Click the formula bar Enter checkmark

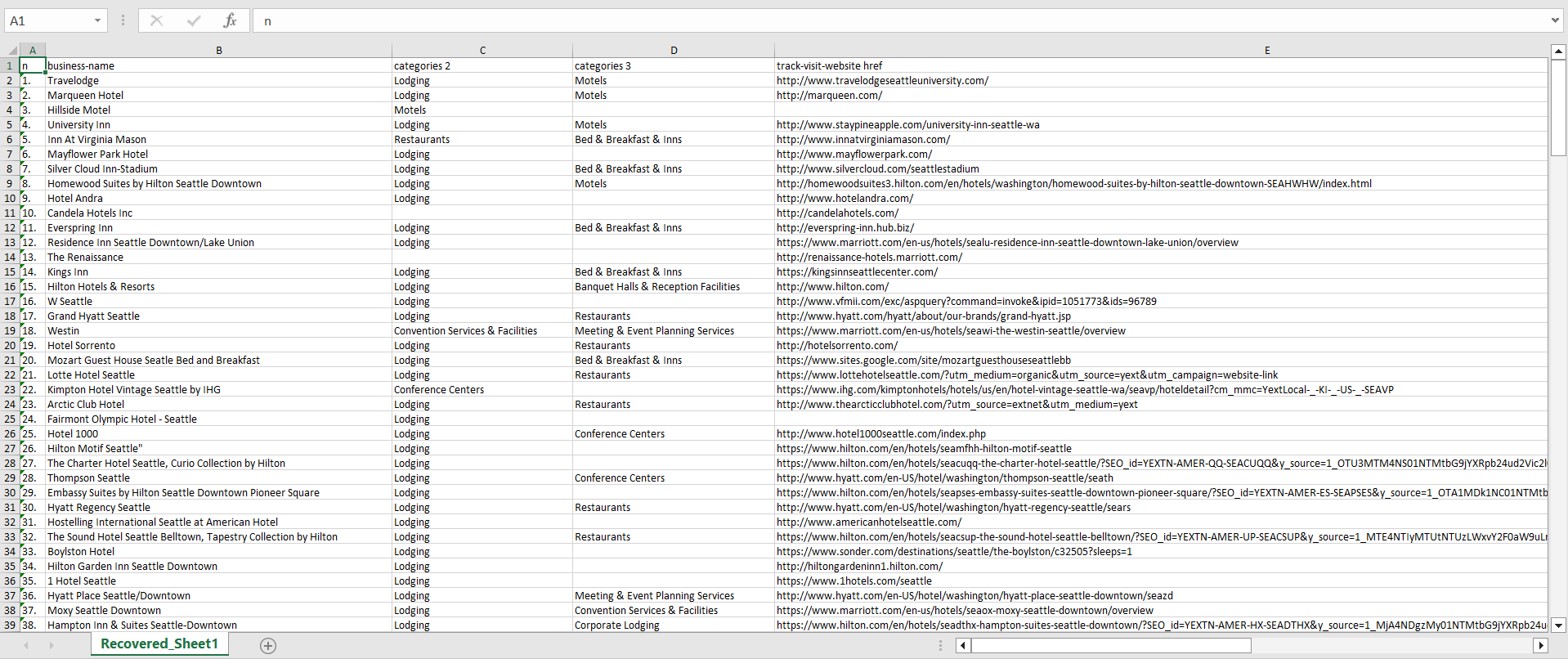pos(194,20)
